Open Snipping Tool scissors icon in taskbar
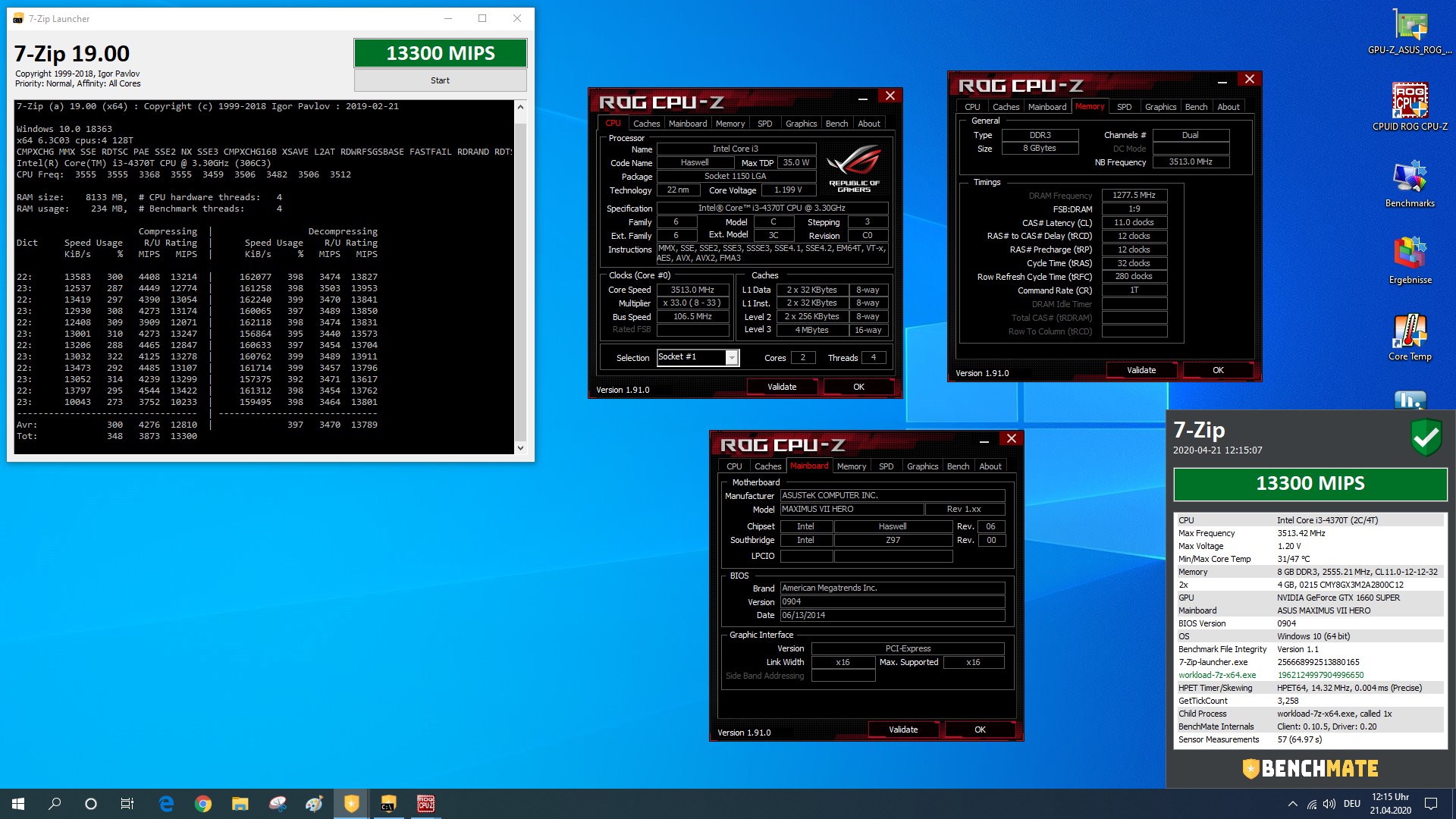This screenshot has width=1456, height=819. tap(278, 804)
